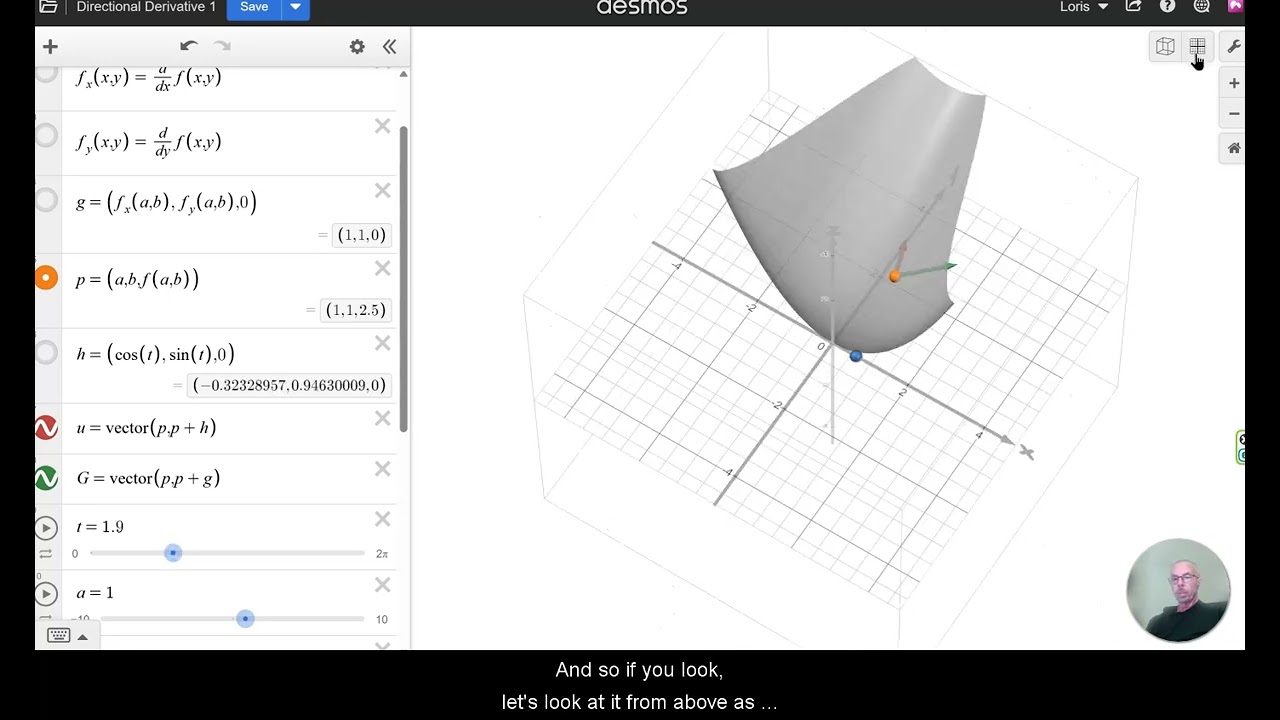
Task: Click the Save button
Action: tap(254, 8)
